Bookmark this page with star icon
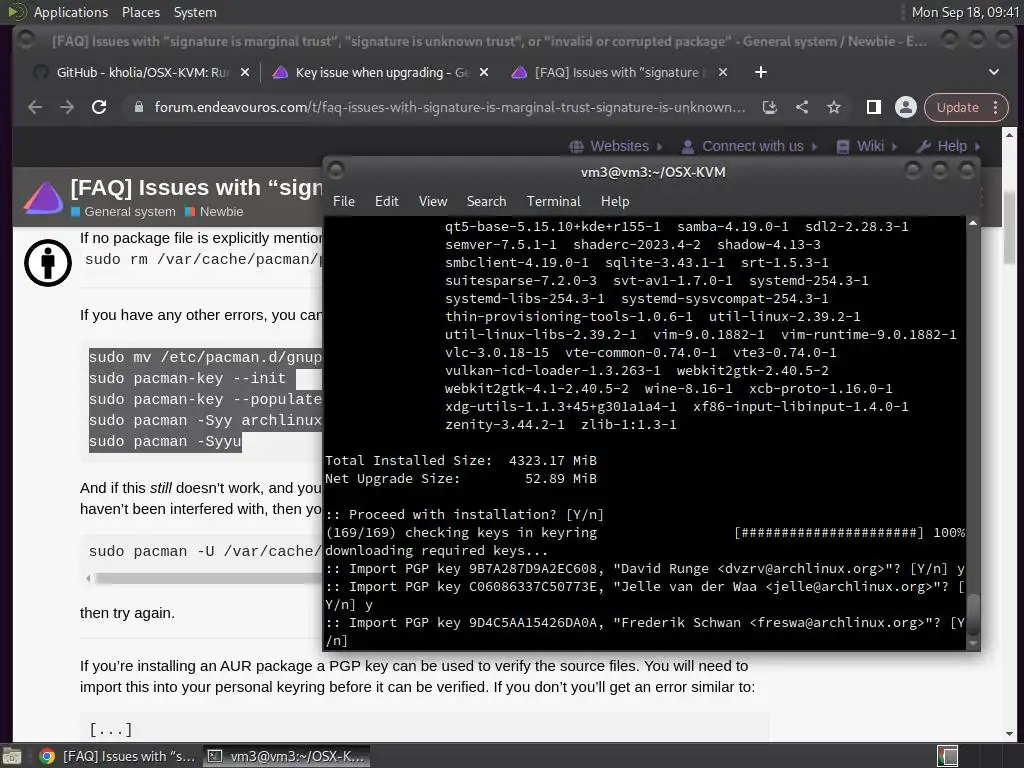Viewport: 1024px width, 768px height. coord(834,107)
